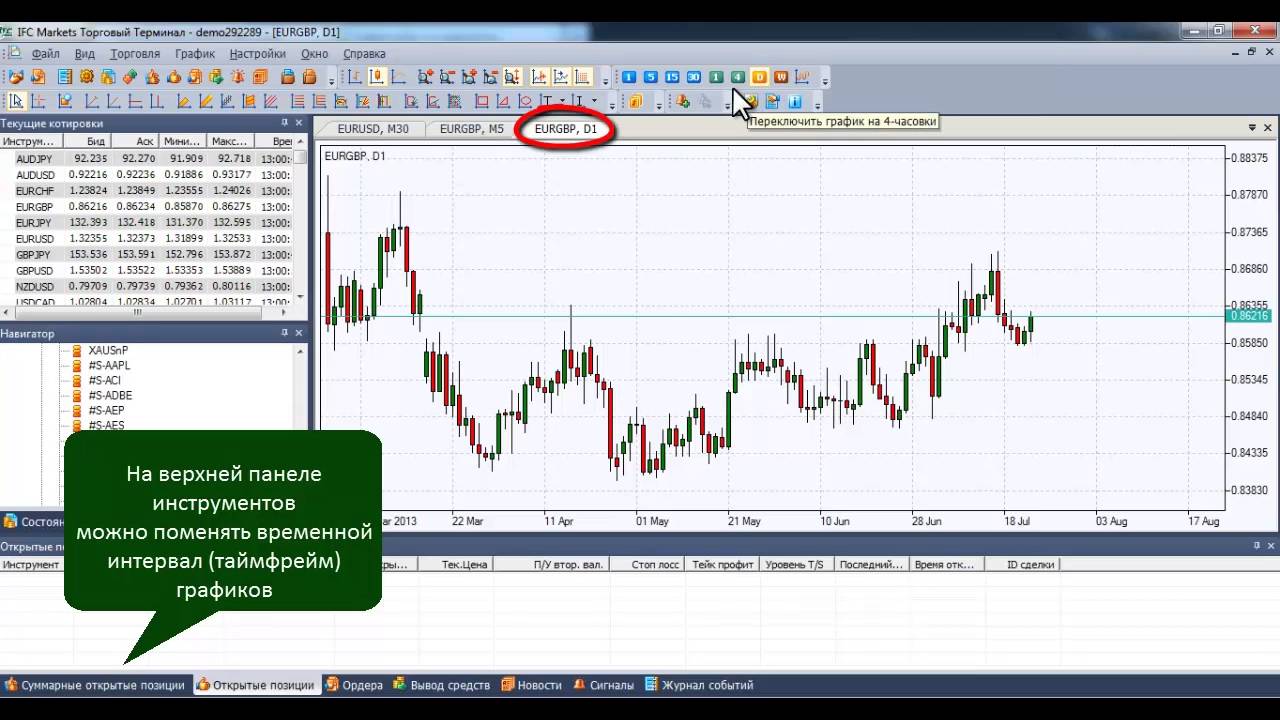The width and height of the screenshot is (1280, 720).
Task: Select the arrow cursor tool
Action: (17, 101)
